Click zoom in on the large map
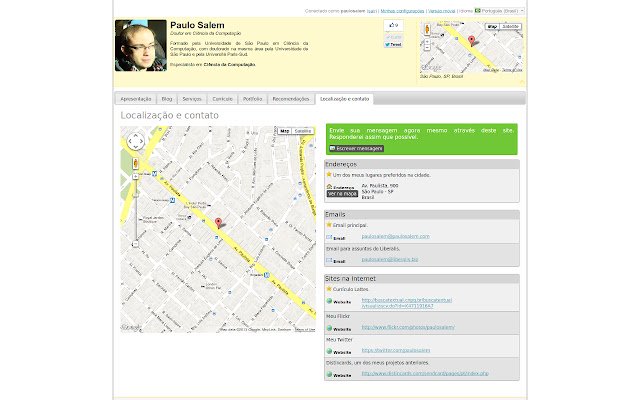 pos(136,177)
